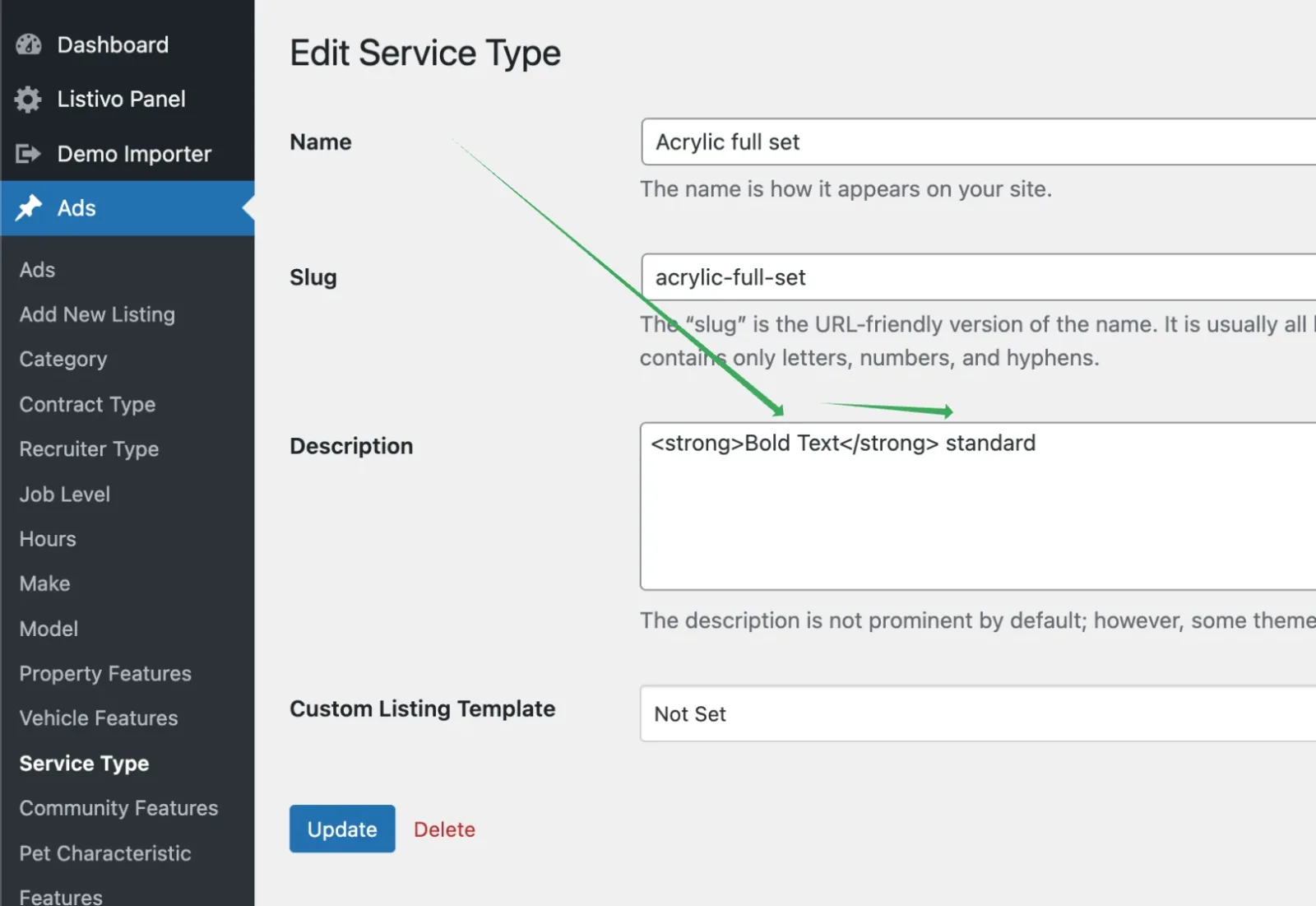Viewport: 1316px width, 906px height.
Task: Open Contract Type in the sidebar
Action: click(87, 404)
